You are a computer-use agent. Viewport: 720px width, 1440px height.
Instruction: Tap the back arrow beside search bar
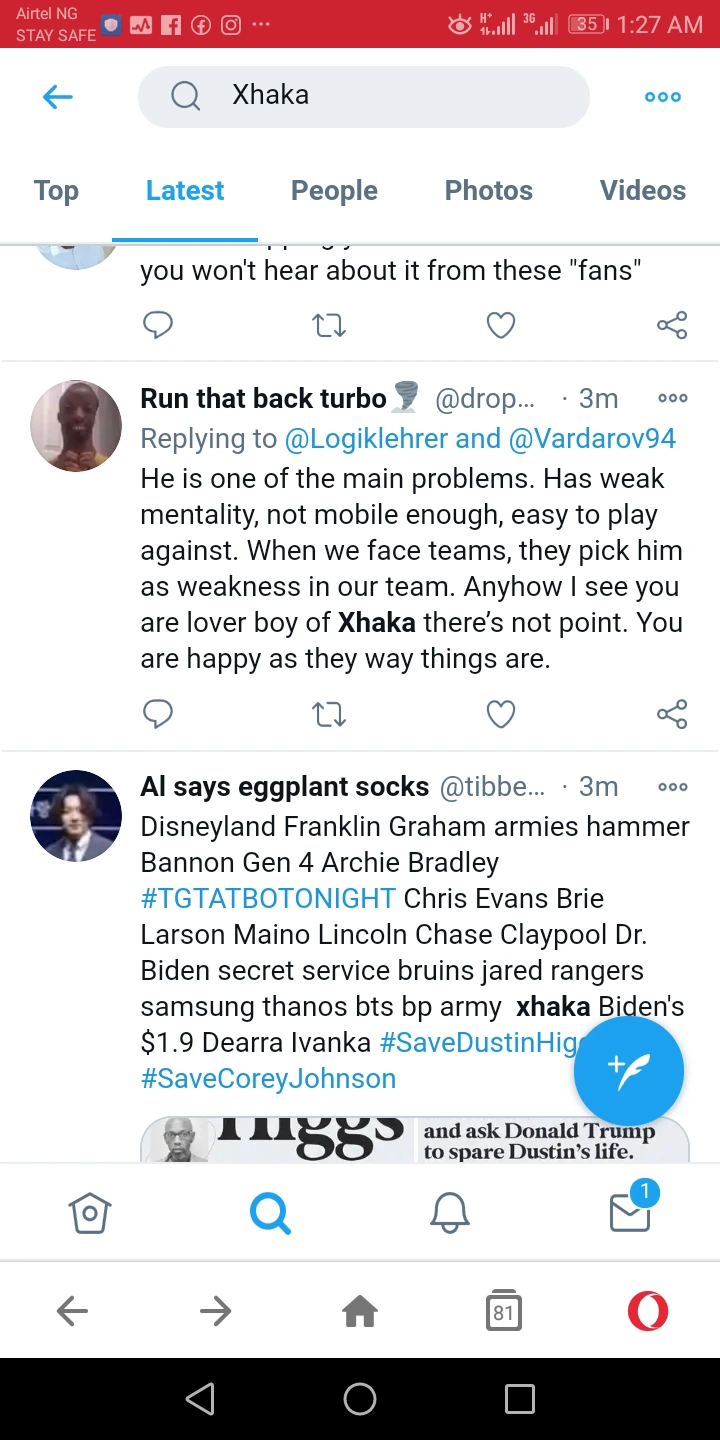click(58, 97)
